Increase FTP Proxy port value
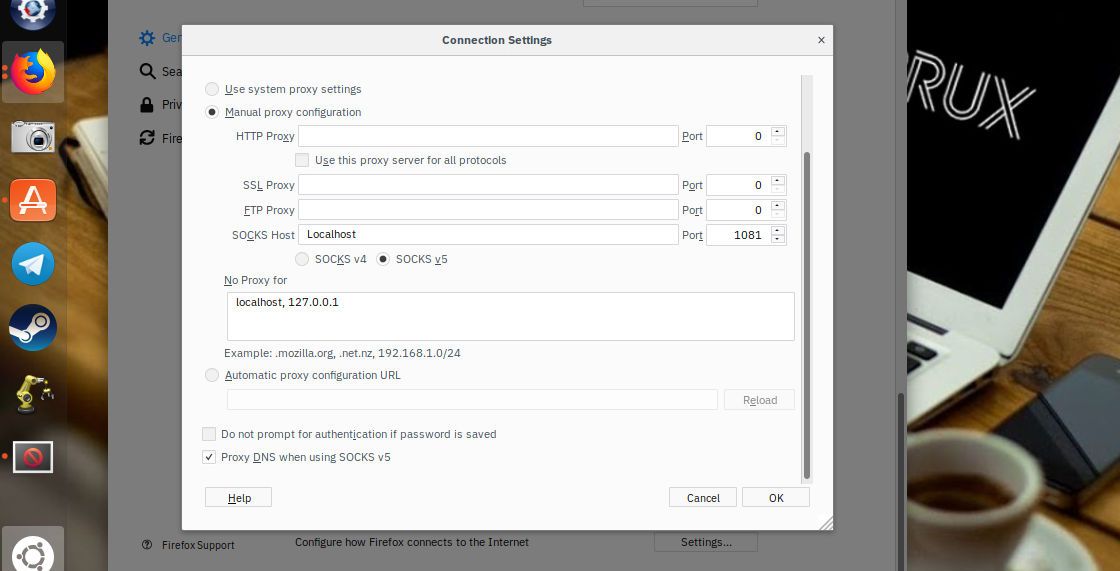Viewport: 1120px width, 571px height. click(x=779, y=206)
